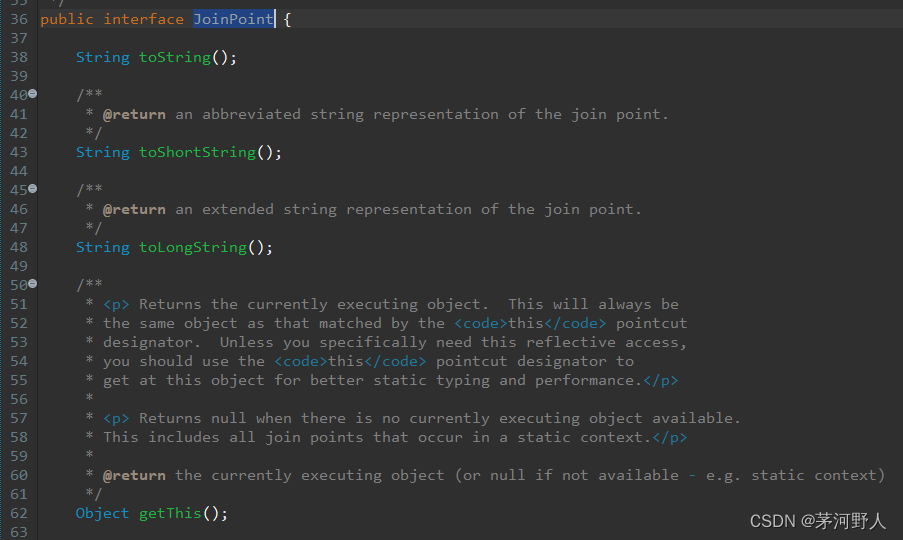Image resolution: width=903 pixels, height=540 pixels.
Task: Click the closing </p> tag on line 55
Action: pos(661,380)
